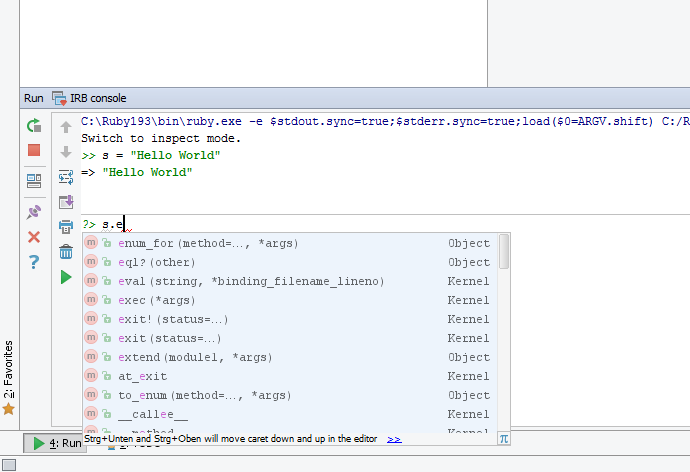Open the IRB console tab
The width and height of the screenshot is (690, 472).
(89, 98)
